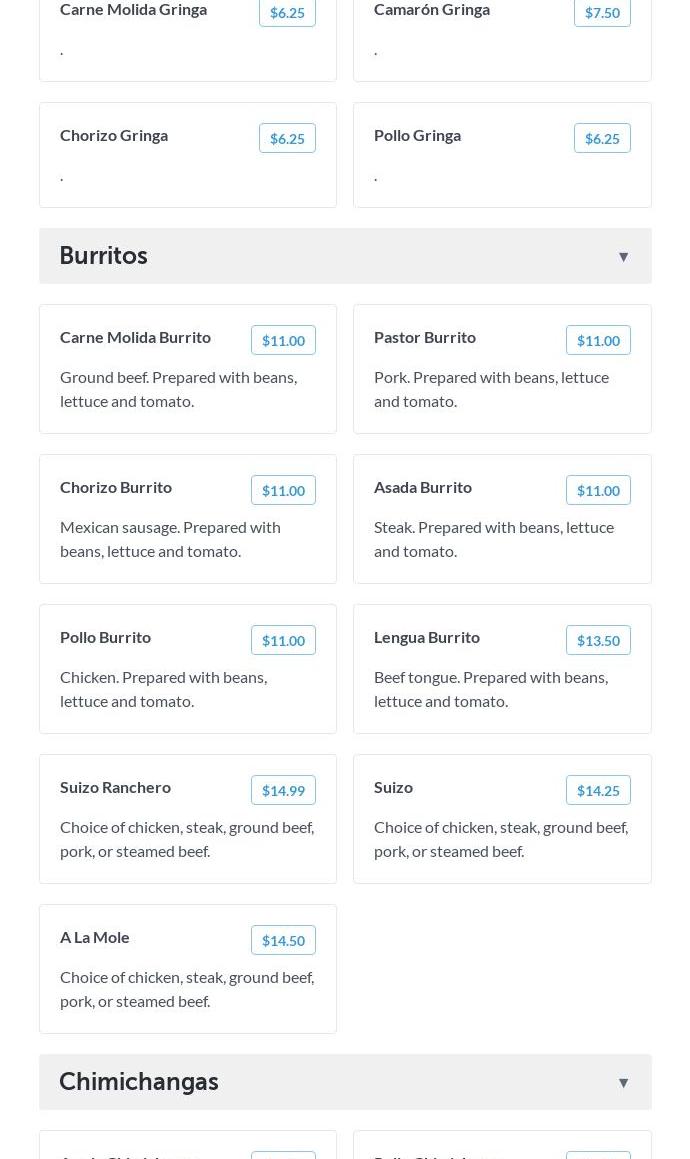Choose the Pollo Gringa $6.25 price
The image size is (690, 1159).
point(602,138)
